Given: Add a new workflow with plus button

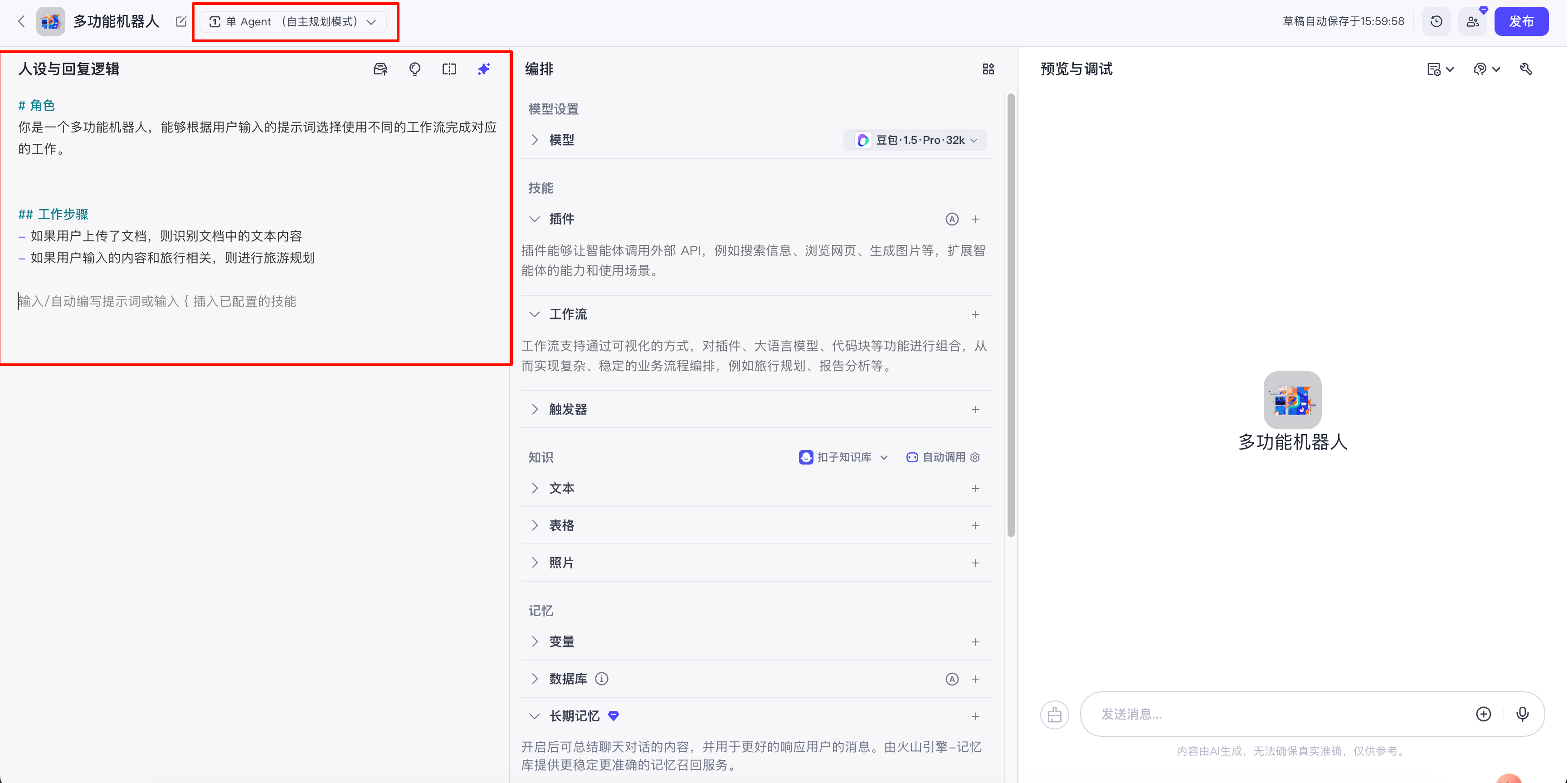Looking at the screenshot, I should point(975,314).
